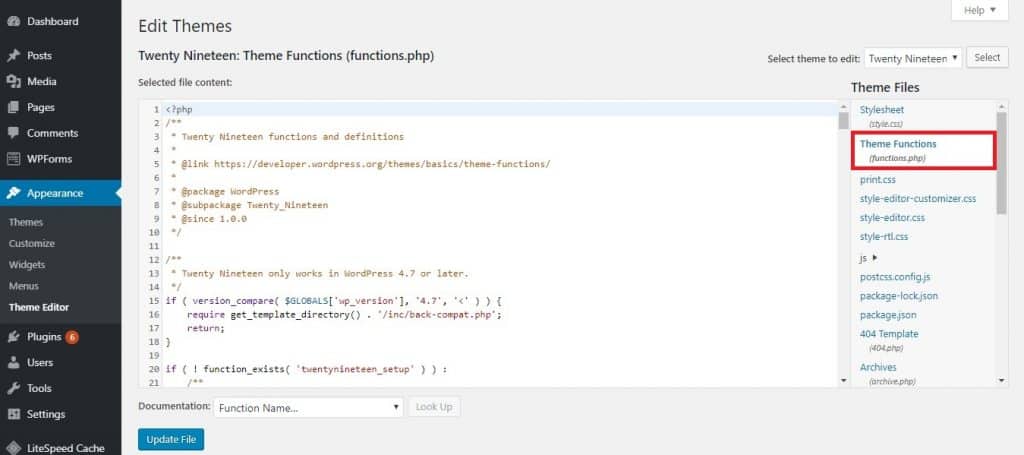Click the Plugins plug icon
The width and height of the screenshot is (1024, 455).
[x=13, y=337]
